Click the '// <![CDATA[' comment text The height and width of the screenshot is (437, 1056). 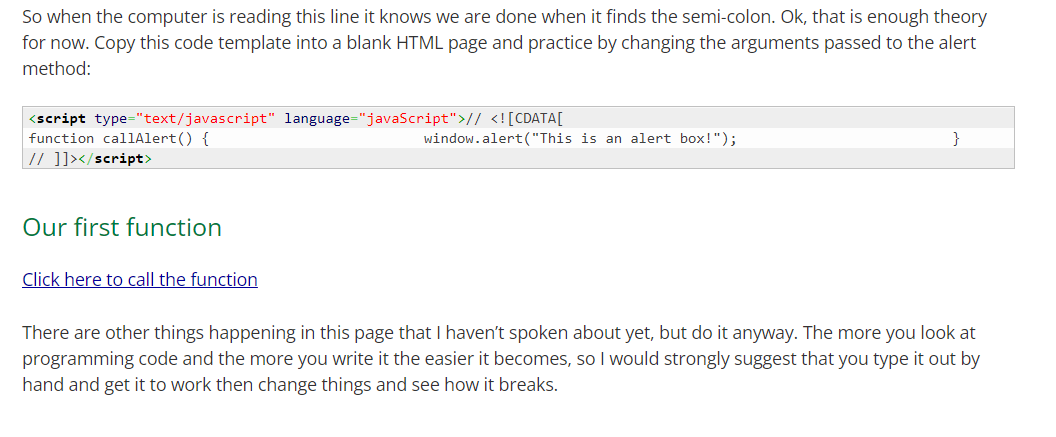pyautogui.click(x=515, y=119)
